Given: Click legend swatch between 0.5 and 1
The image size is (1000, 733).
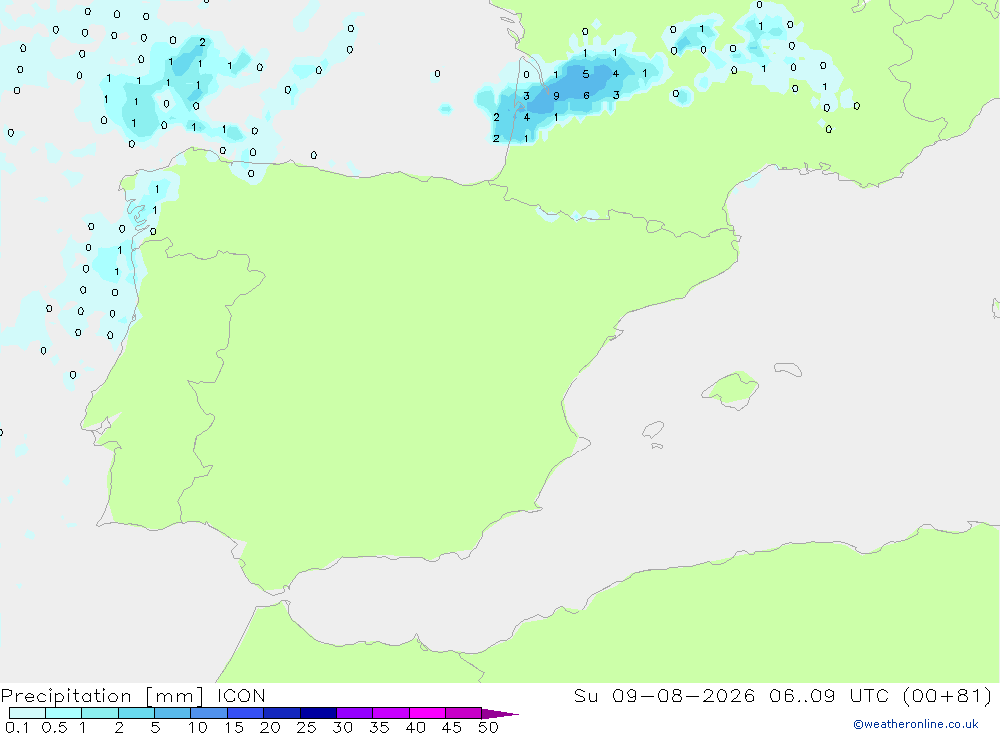Looking at the screenshot, I should 64,713.
